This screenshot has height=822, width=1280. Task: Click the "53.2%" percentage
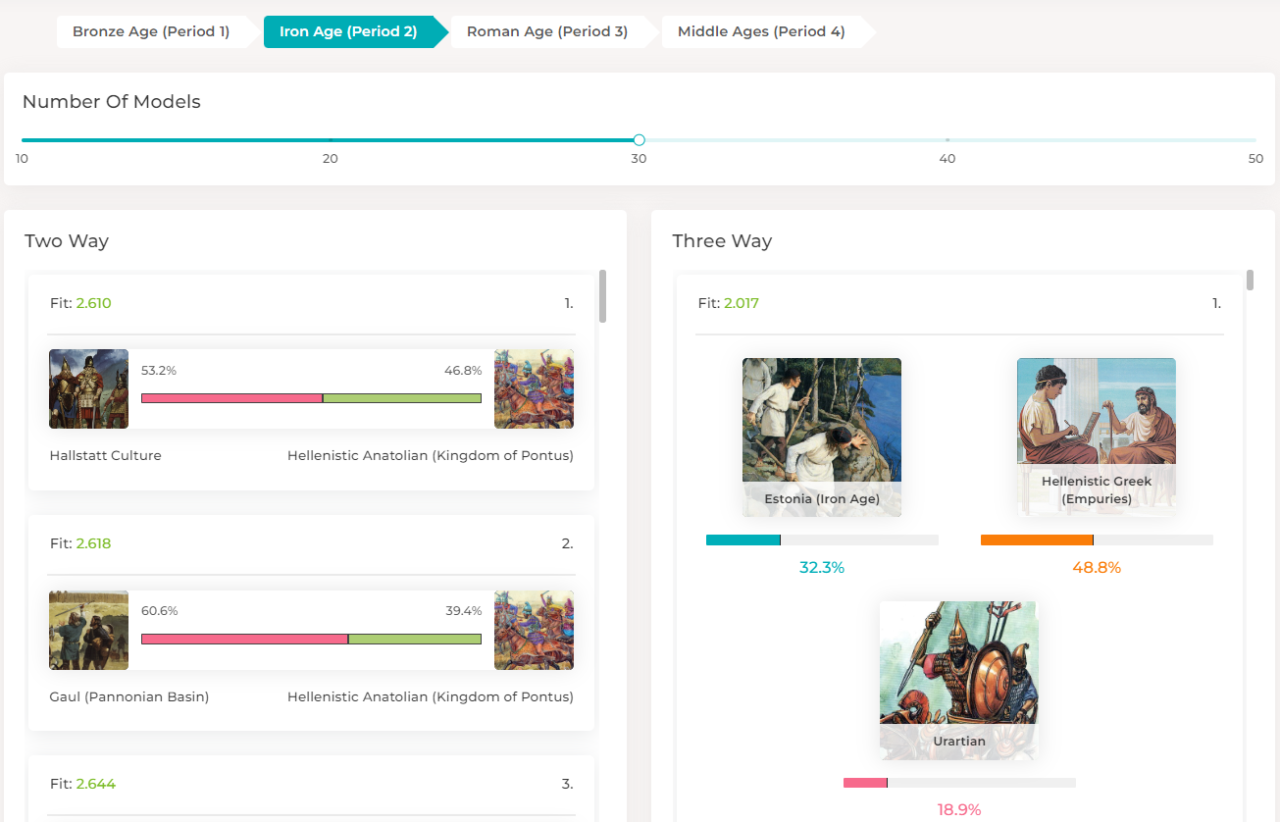pyautogui.click(x=159, y=371)
